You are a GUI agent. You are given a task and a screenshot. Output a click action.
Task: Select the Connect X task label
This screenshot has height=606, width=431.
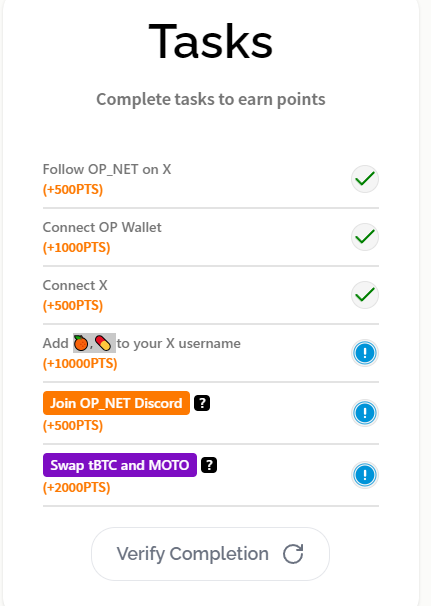[x=75, y=285]
